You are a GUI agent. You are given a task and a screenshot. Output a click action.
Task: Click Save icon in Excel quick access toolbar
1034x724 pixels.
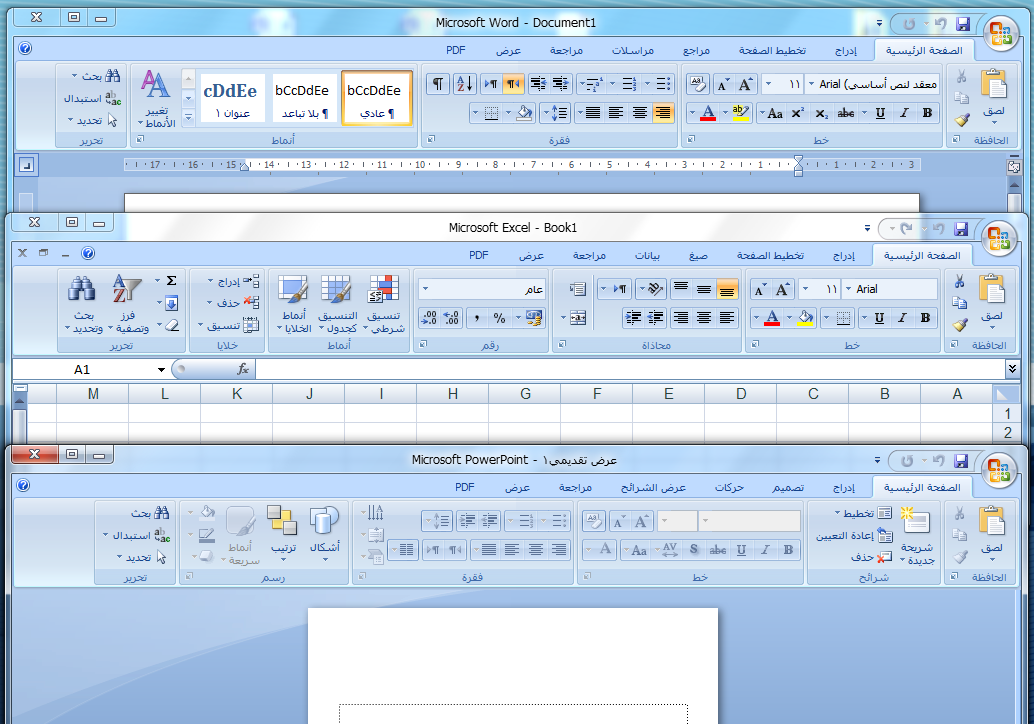(x=961, y=229)
